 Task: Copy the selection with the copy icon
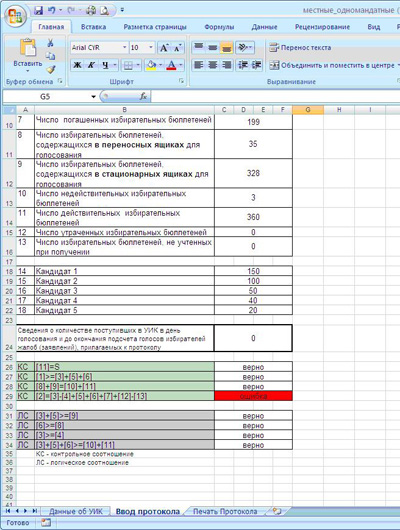50,56
